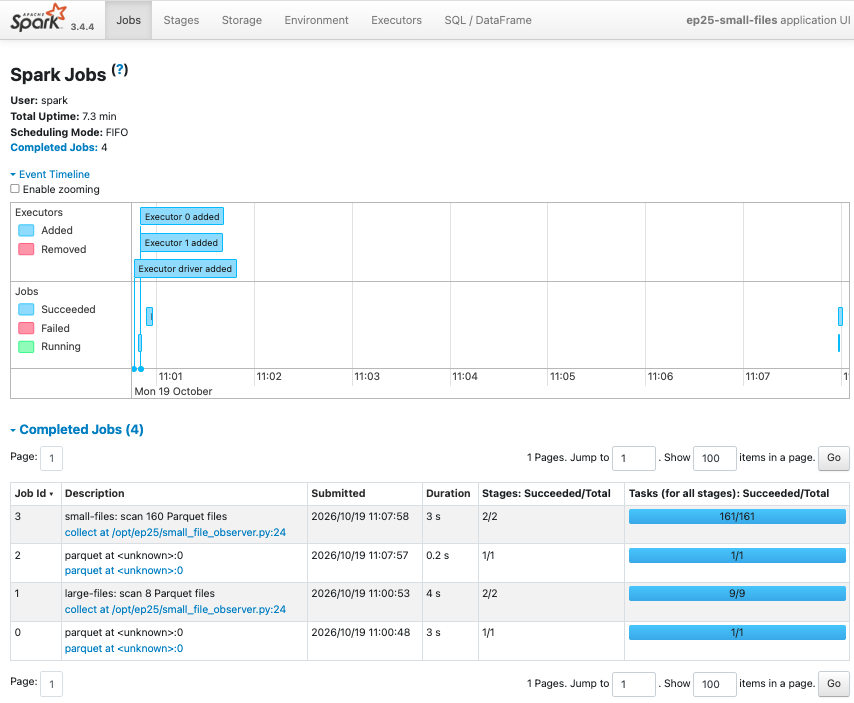Open collect link for large-files job 1

pyautogui.click(x=175, y=609)
